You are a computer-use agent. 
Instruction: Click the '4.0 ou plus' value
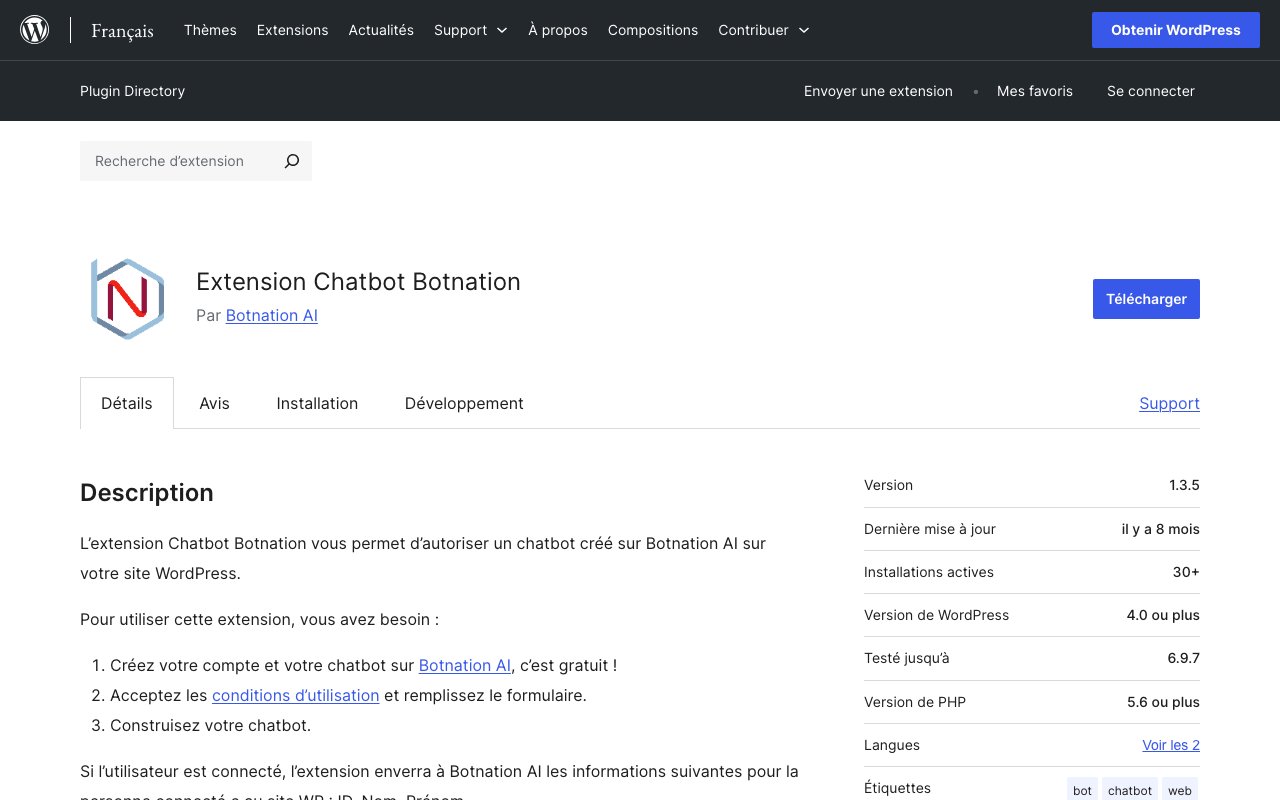click(x=1163, y=615)
